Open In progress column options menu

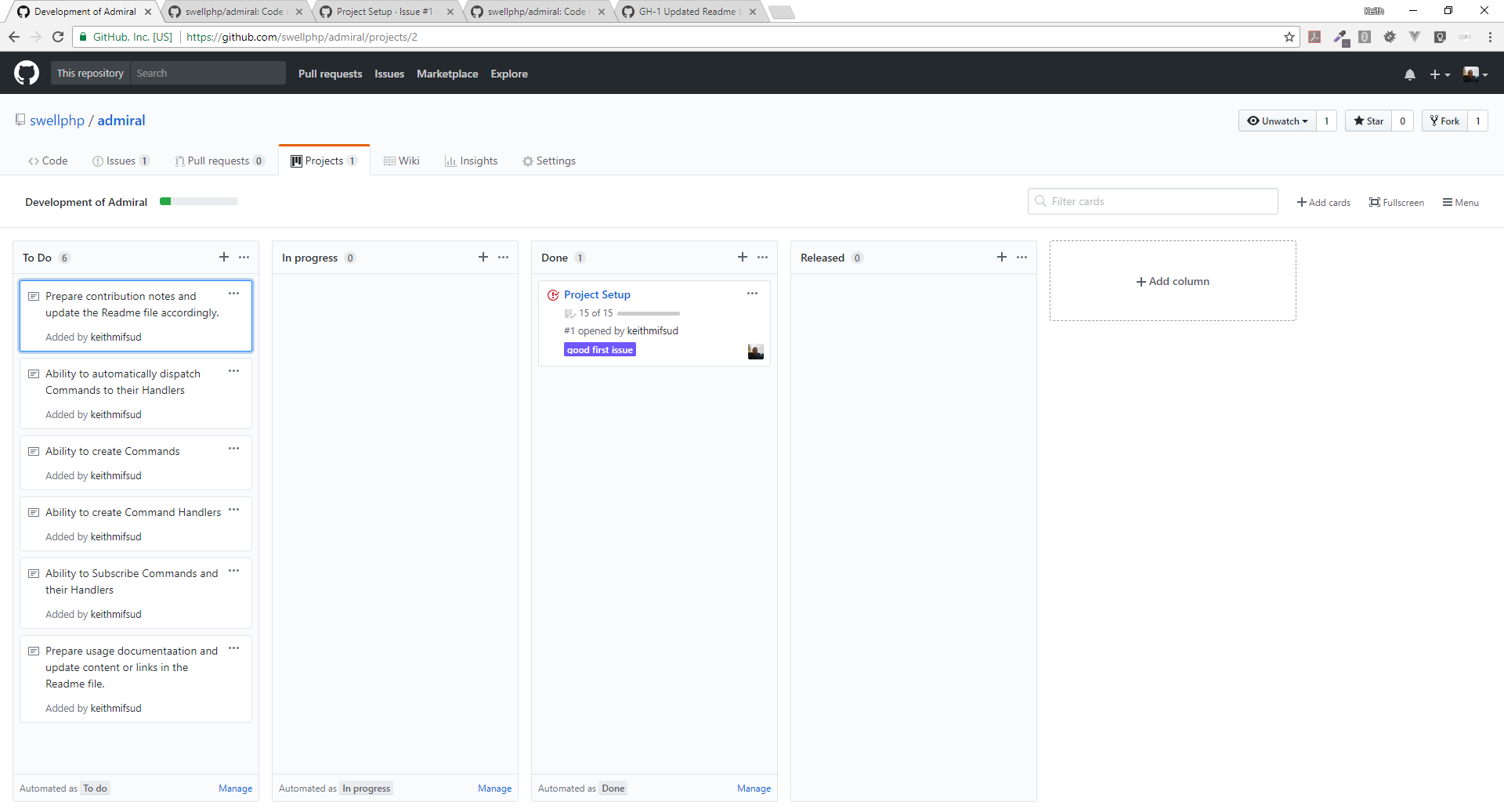pos(504,257)
